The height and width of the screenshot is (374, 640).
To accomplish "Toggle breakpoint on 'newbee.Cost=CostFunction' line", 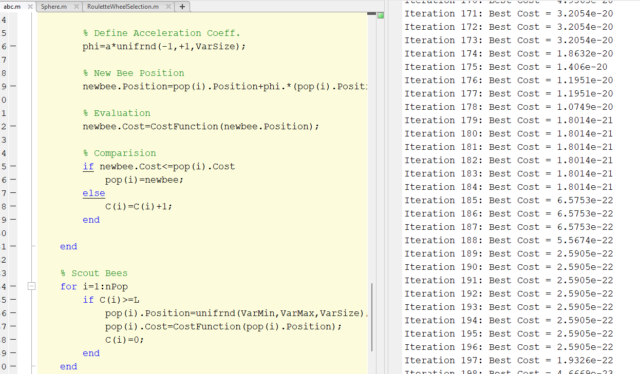I will click(x=13, y=126).
